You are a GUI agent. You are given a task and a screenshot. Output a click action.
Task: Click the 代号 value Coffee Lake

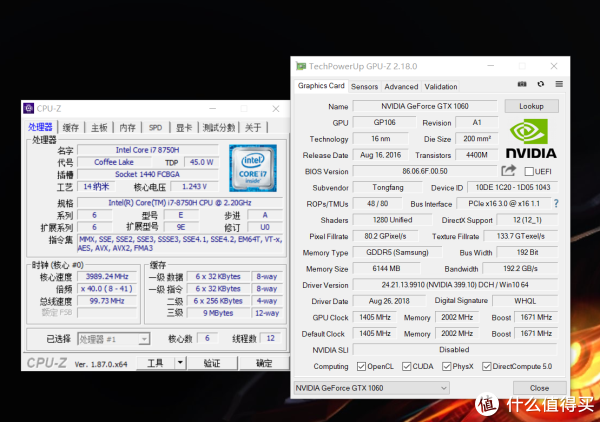point(114,162)
